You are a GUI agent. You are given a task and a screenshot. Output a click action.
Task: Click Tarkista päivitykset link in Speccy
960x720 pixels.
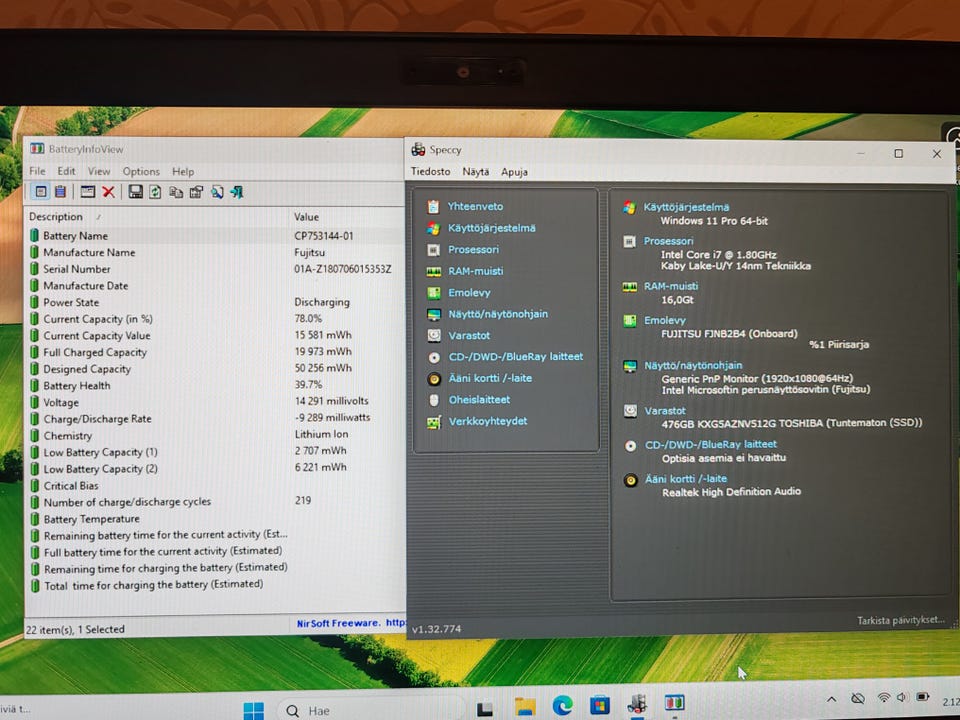coord(901,620)
